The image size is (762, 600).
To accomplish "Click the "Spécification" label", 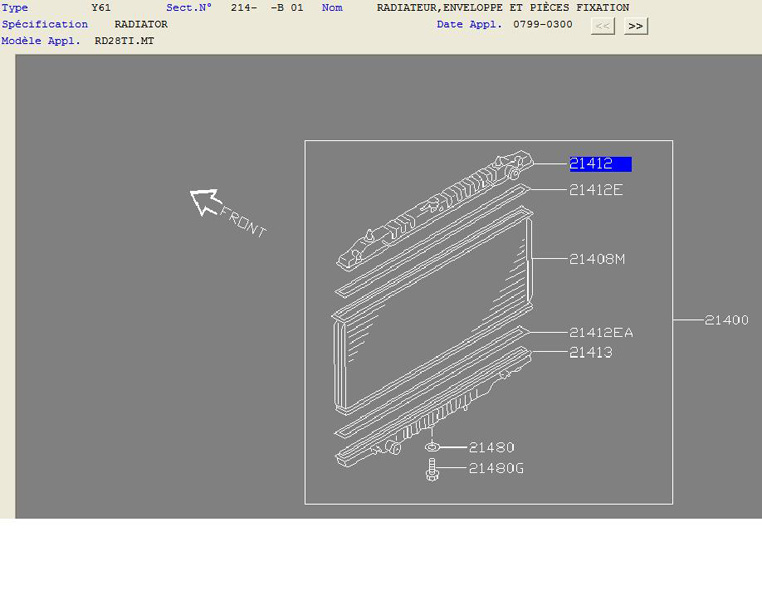I will pyautogui.click(x=45, y=24).
